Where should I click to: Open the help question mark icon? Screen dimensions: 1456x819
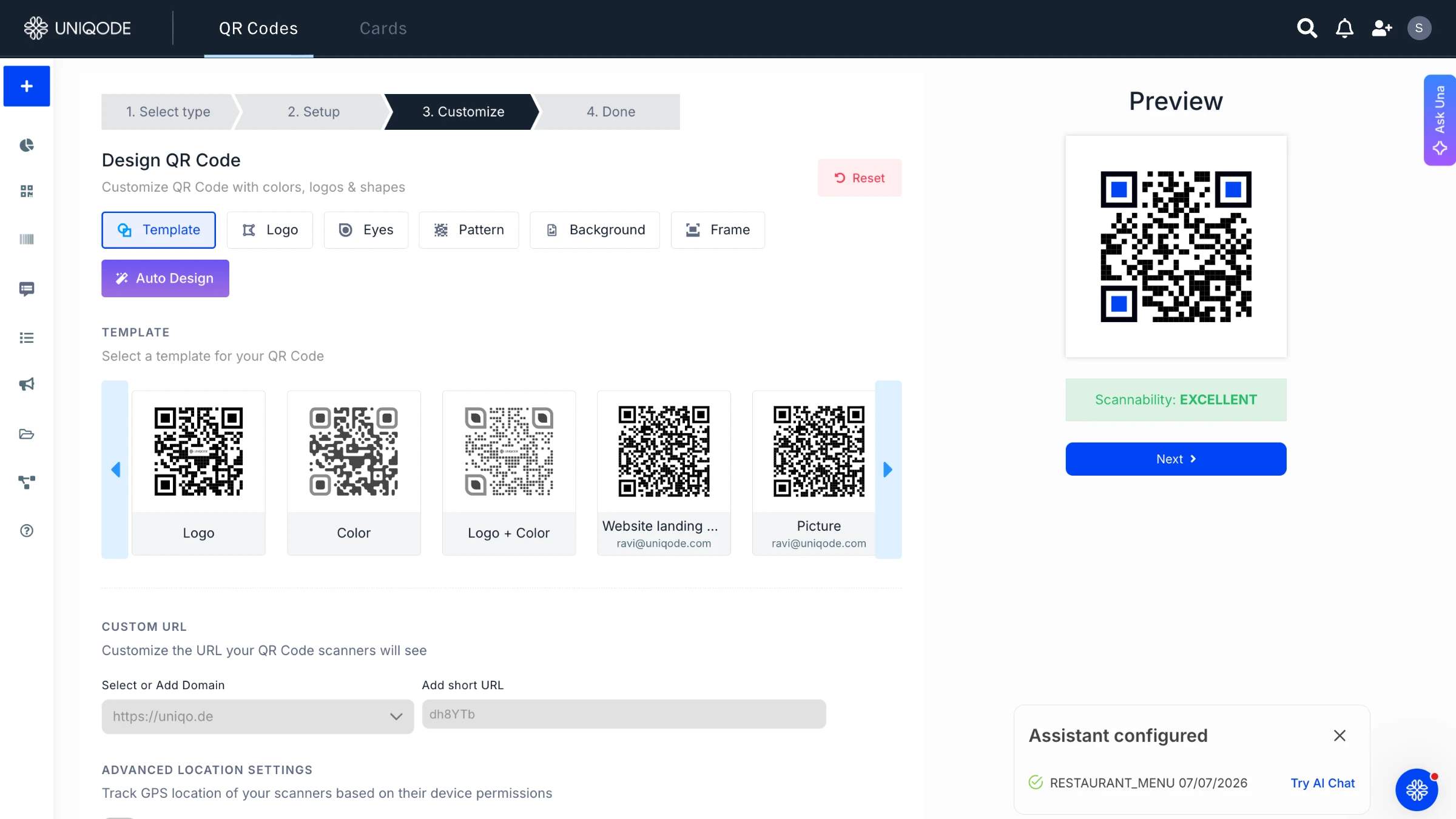(27, 531)
